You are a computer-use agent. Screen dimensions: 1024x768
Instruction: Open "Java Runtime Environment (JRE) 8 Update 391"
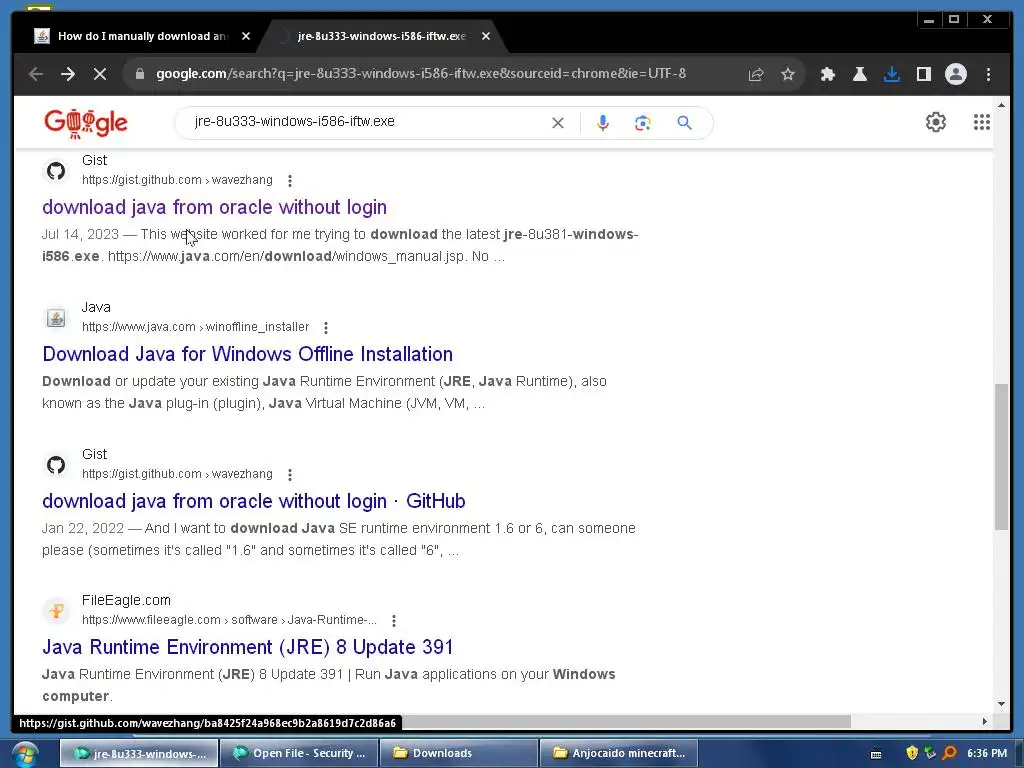(248, 647)
